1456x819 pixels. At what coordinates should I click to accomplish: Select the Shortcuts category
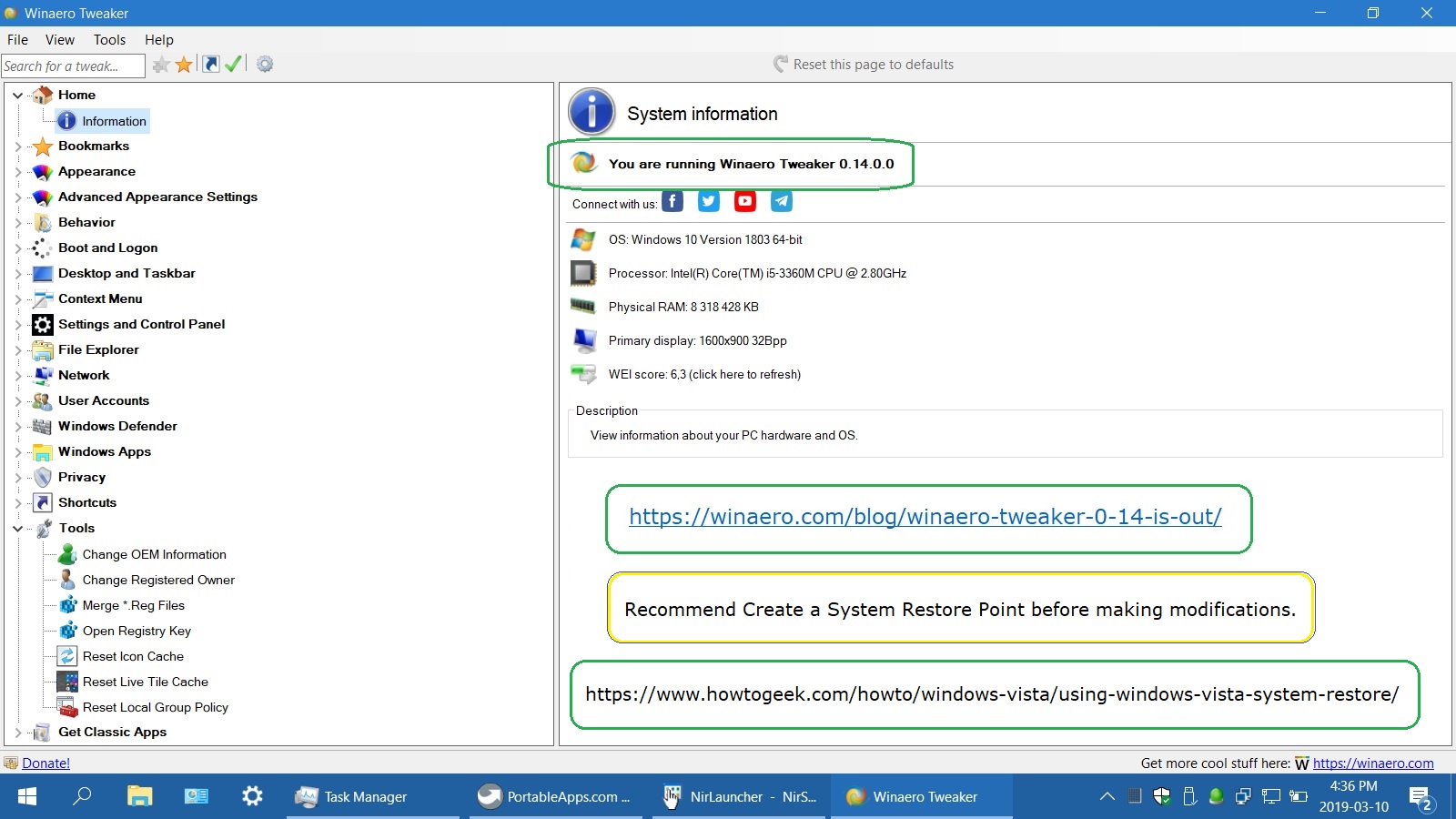coord(87,502)
